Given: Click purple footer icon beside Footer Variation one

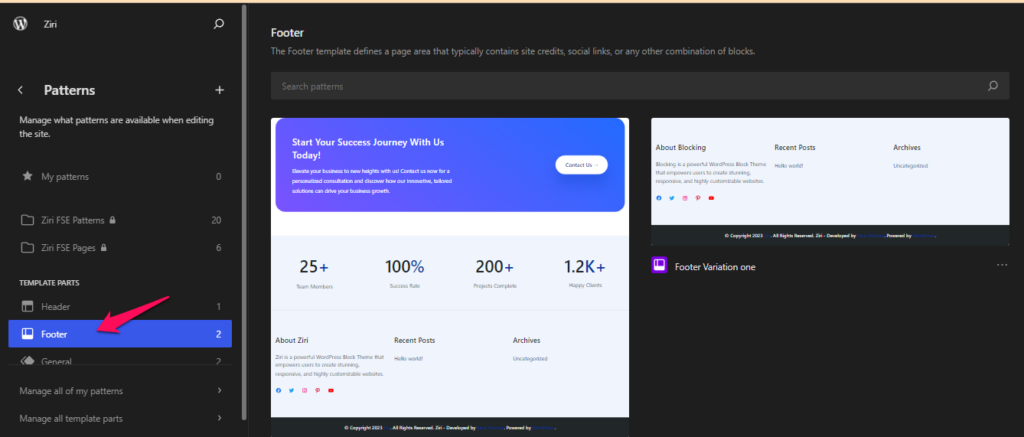Looking at the screenshot, I should (660, 265).
